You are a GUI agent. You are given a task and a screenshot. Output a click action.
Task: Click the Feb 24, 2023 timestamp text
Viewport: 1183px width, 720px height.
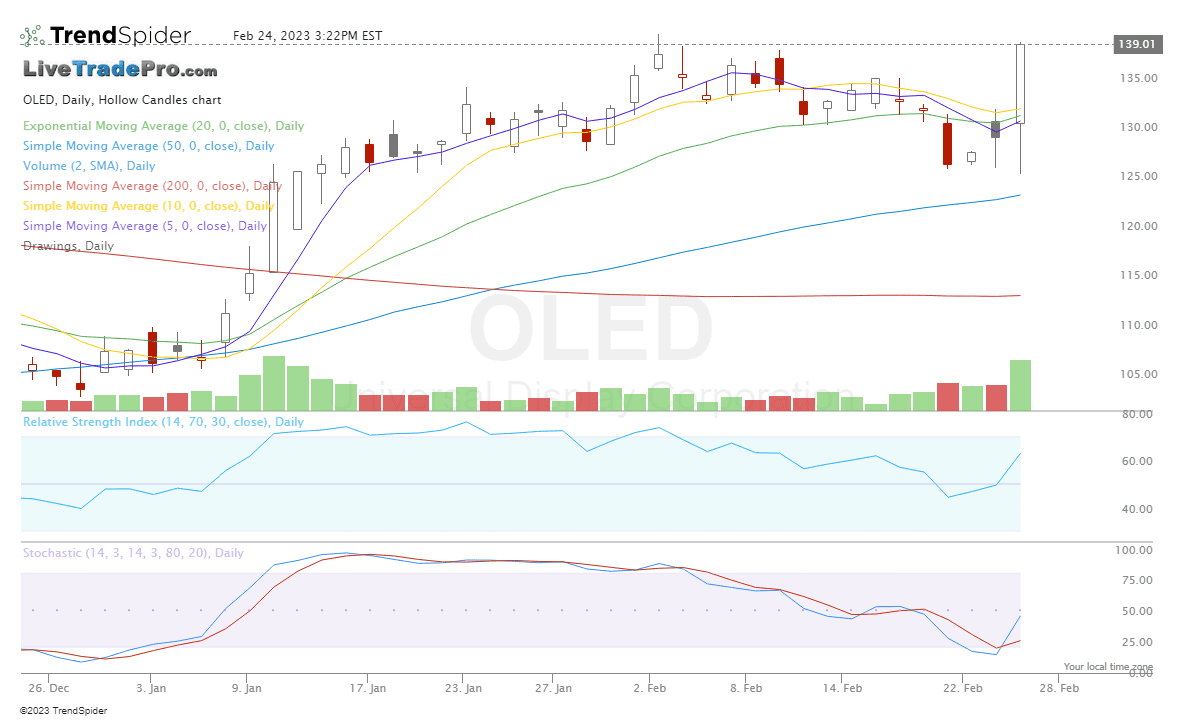pyautogui.click(x=307, y=36)
